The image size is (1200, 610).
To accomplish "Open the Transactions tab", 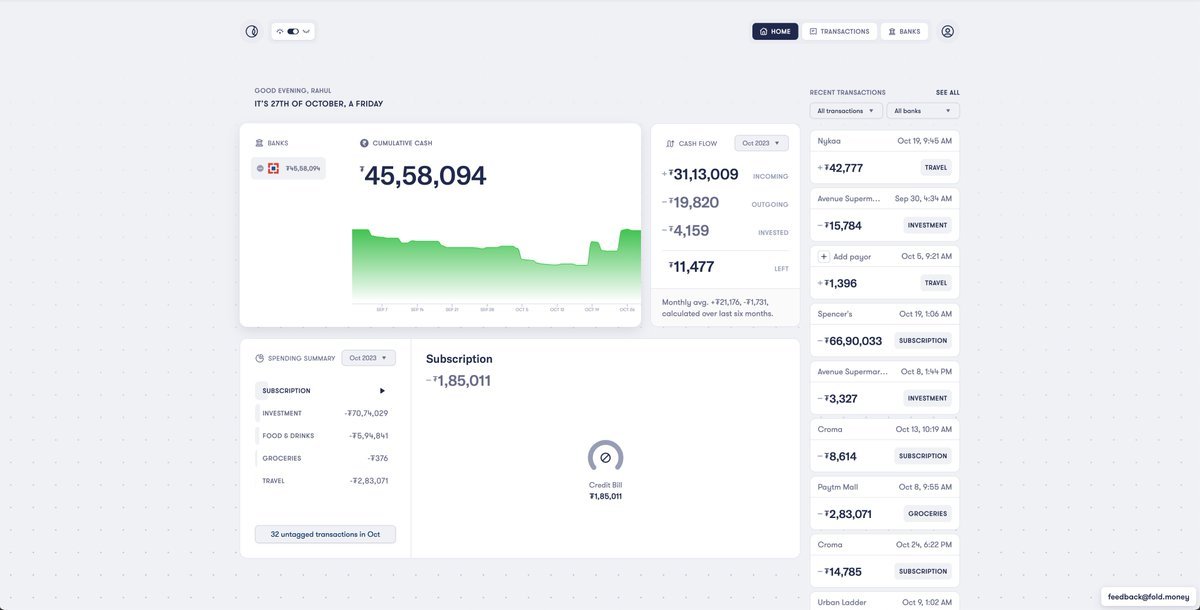I will click(x=839, y=31).
